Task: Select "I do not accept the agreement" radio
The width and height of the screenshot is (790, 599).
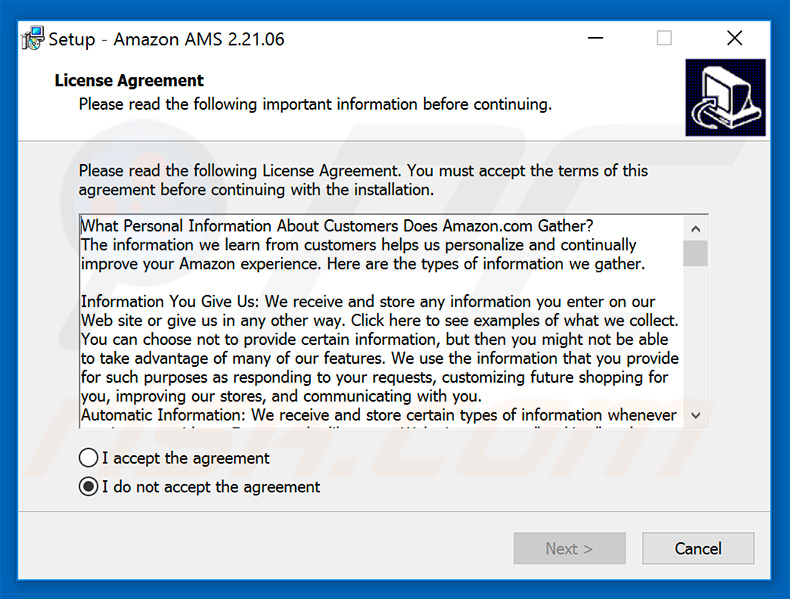Action: [88, 487]
